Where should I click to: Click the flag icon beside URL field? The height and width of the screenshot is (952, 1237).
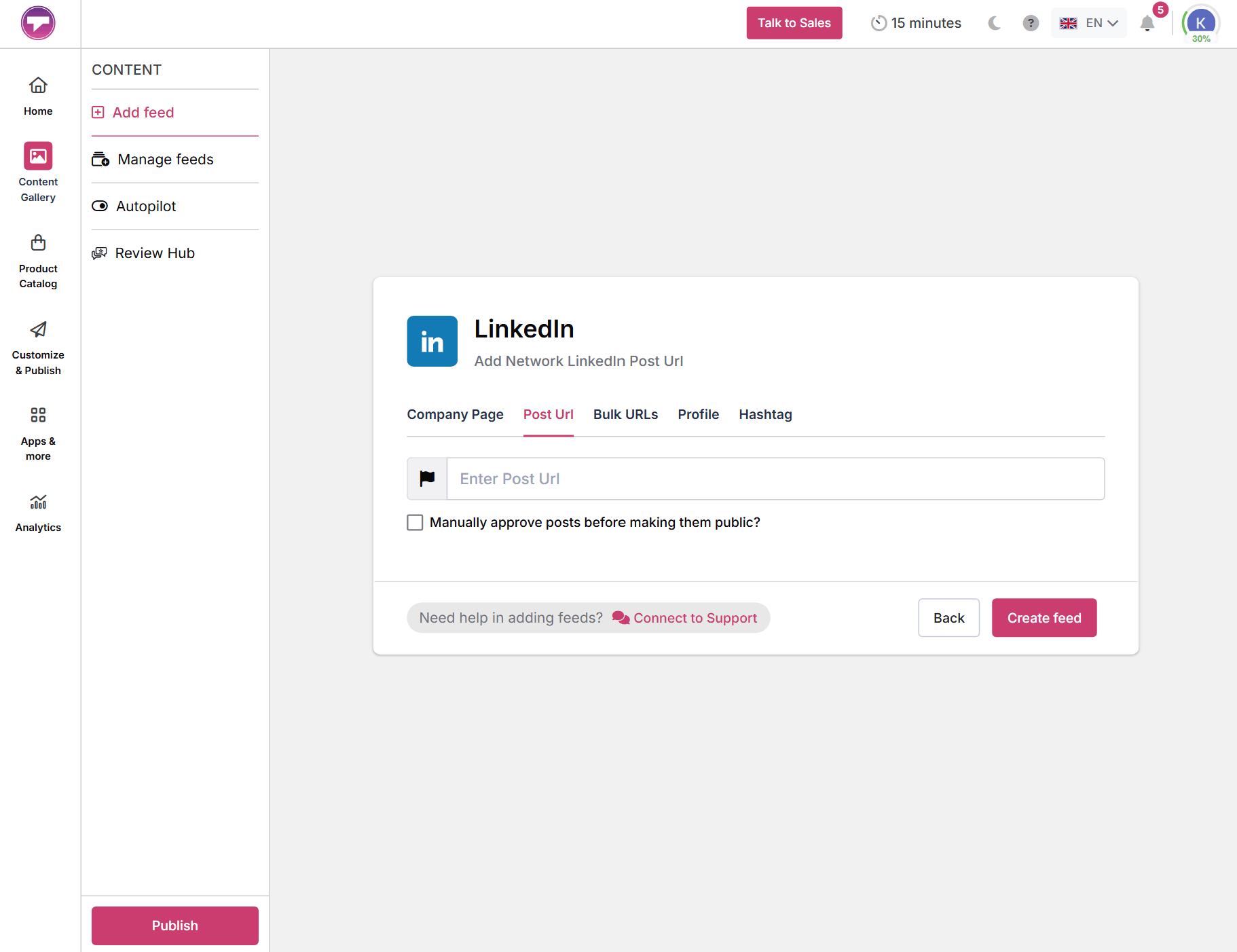pos(427,479)
